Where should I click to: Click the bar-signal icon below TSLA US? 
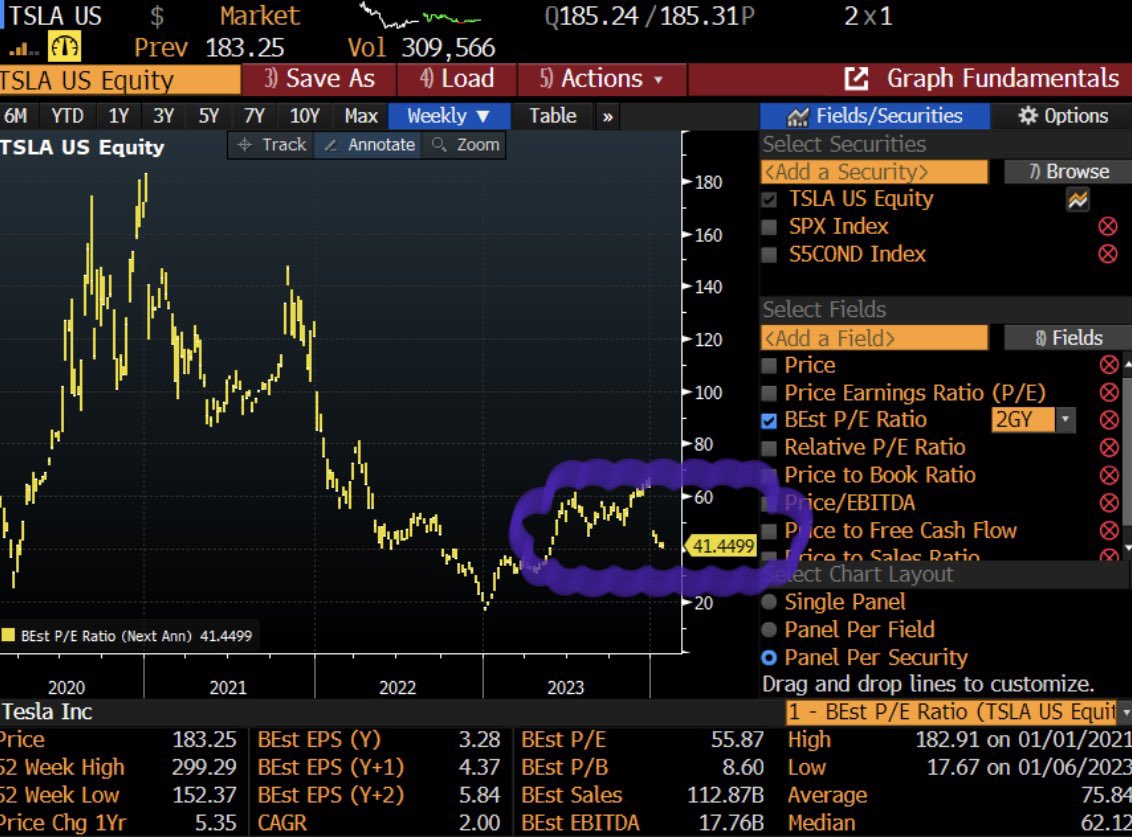click(x=23, y=49)
